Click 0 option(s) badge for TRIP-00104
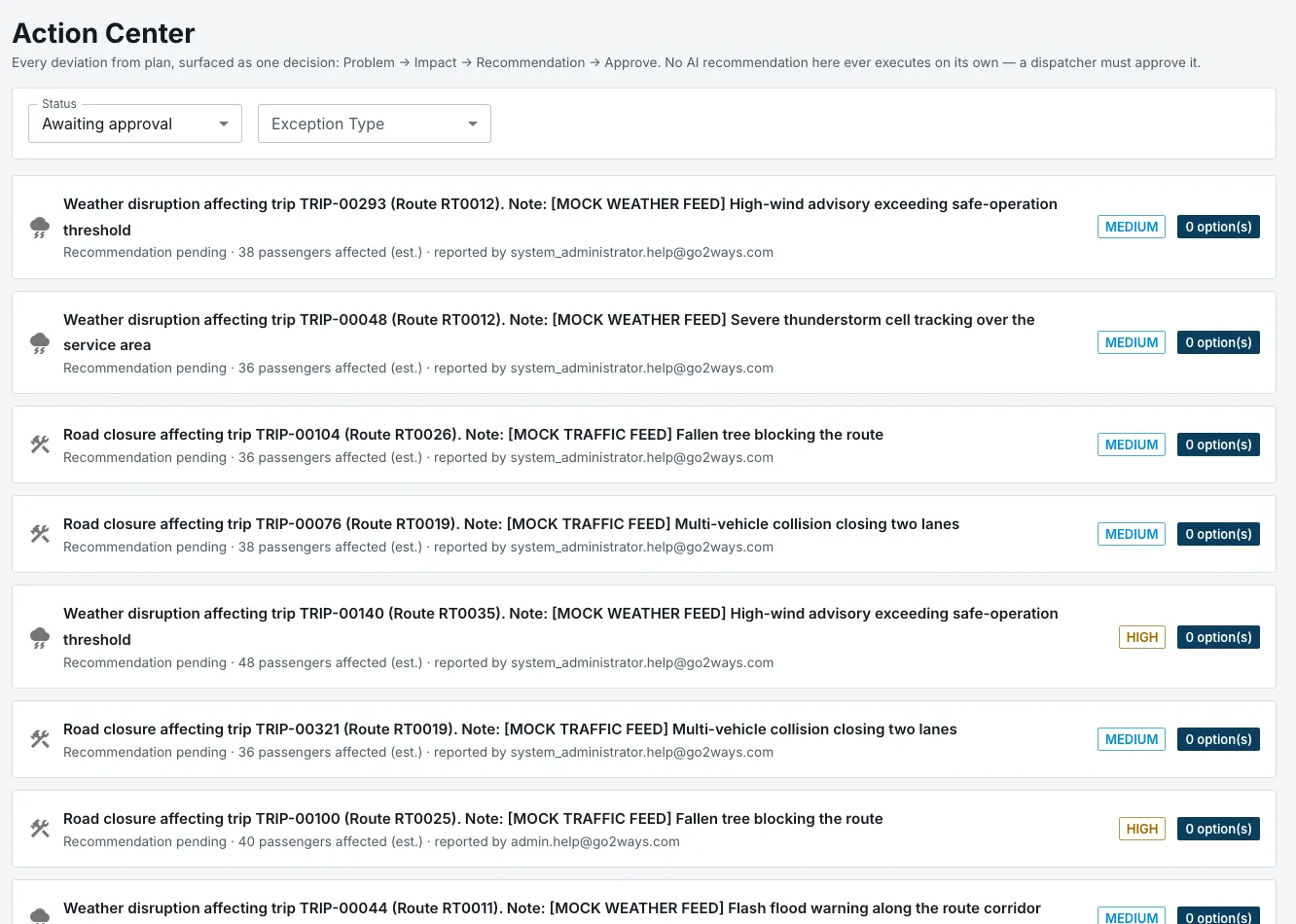The height and width of the screenshot is (924, 1296). [1218, 444]
